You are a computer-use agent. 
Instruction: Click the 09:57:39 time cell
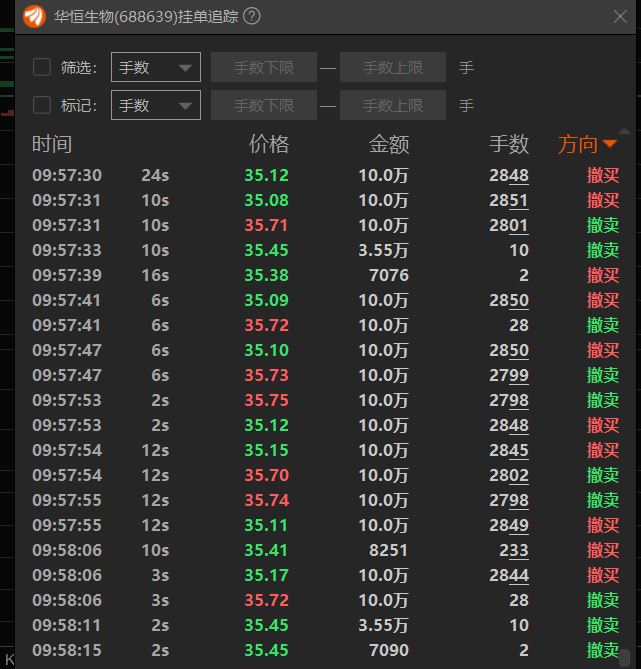(67, 276)
